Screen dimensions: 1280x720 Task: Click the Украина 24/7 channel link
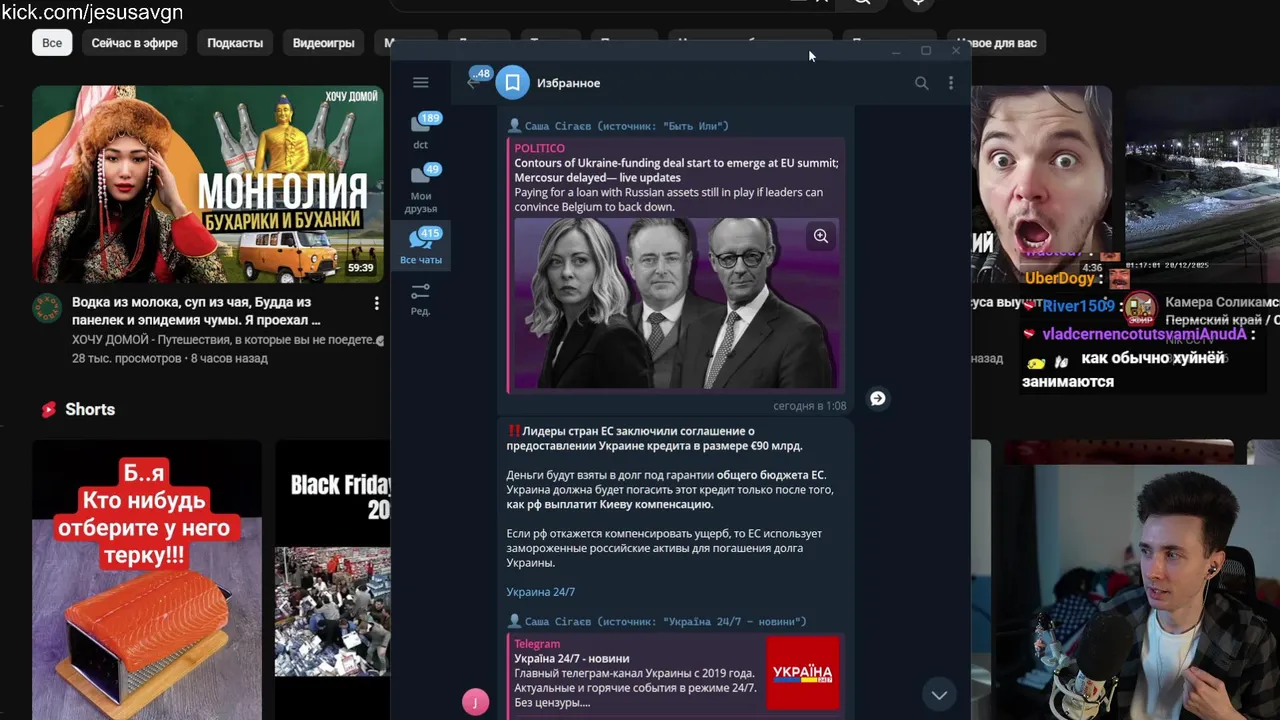tap(540, 592)
